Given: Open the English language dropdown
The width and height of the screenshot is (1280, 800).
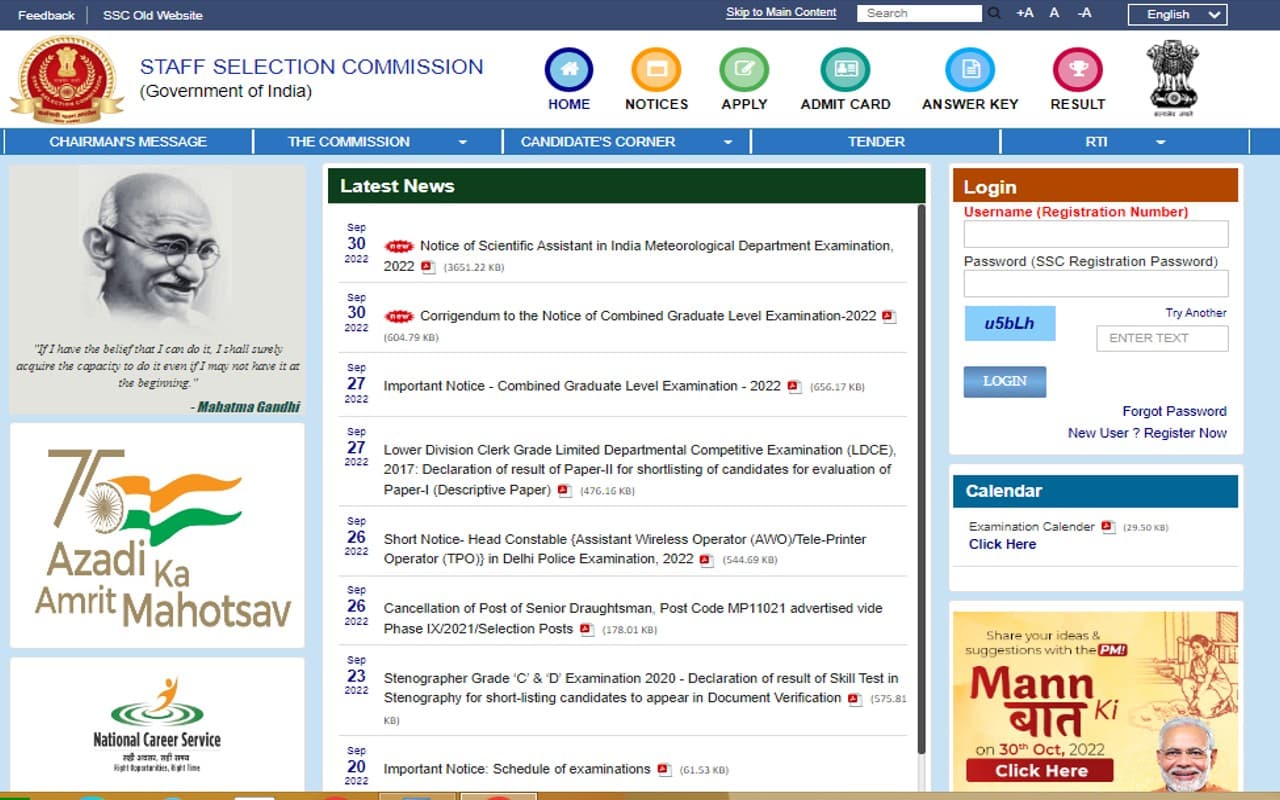Looking at the screenshot, I should [1177, 15].
